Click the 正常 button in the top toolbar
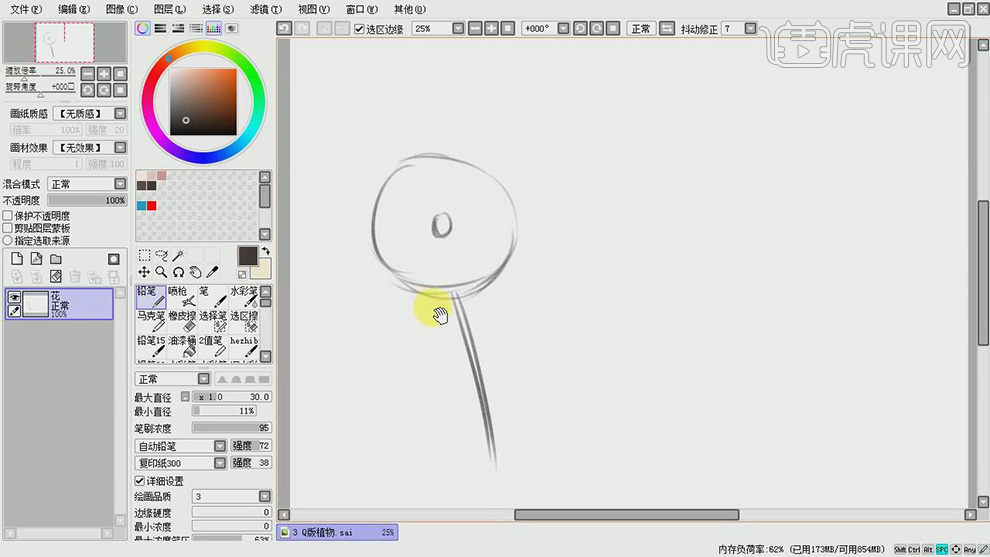 [x=641, y=29]
